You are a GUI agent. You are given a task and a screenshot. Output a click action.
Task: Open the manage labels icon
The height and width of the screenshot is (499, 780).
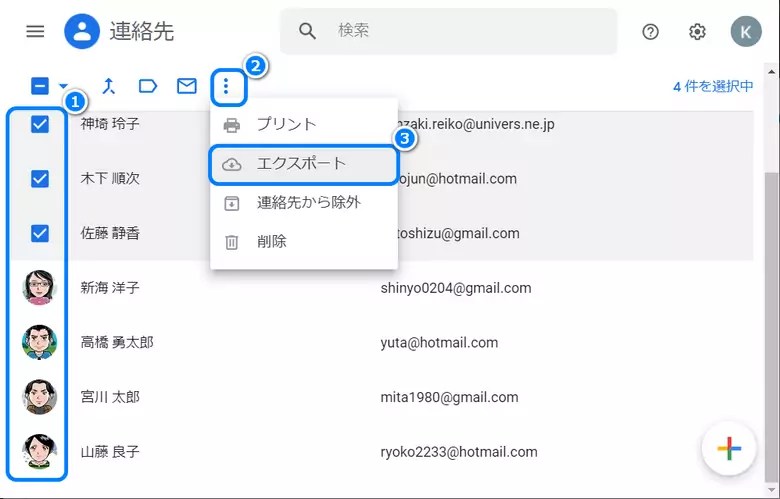(148, 86)
